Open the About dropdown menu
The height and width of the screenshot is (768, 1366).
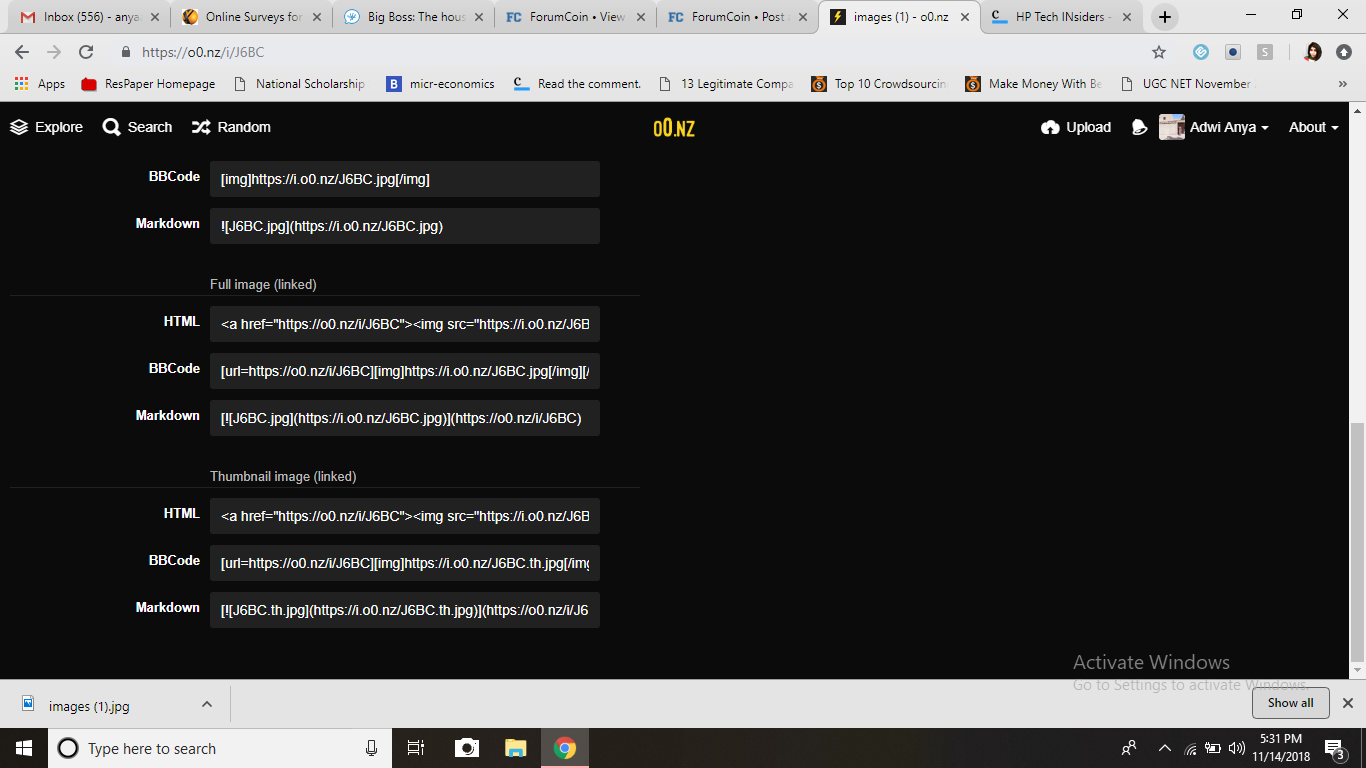coord(1311,127)
